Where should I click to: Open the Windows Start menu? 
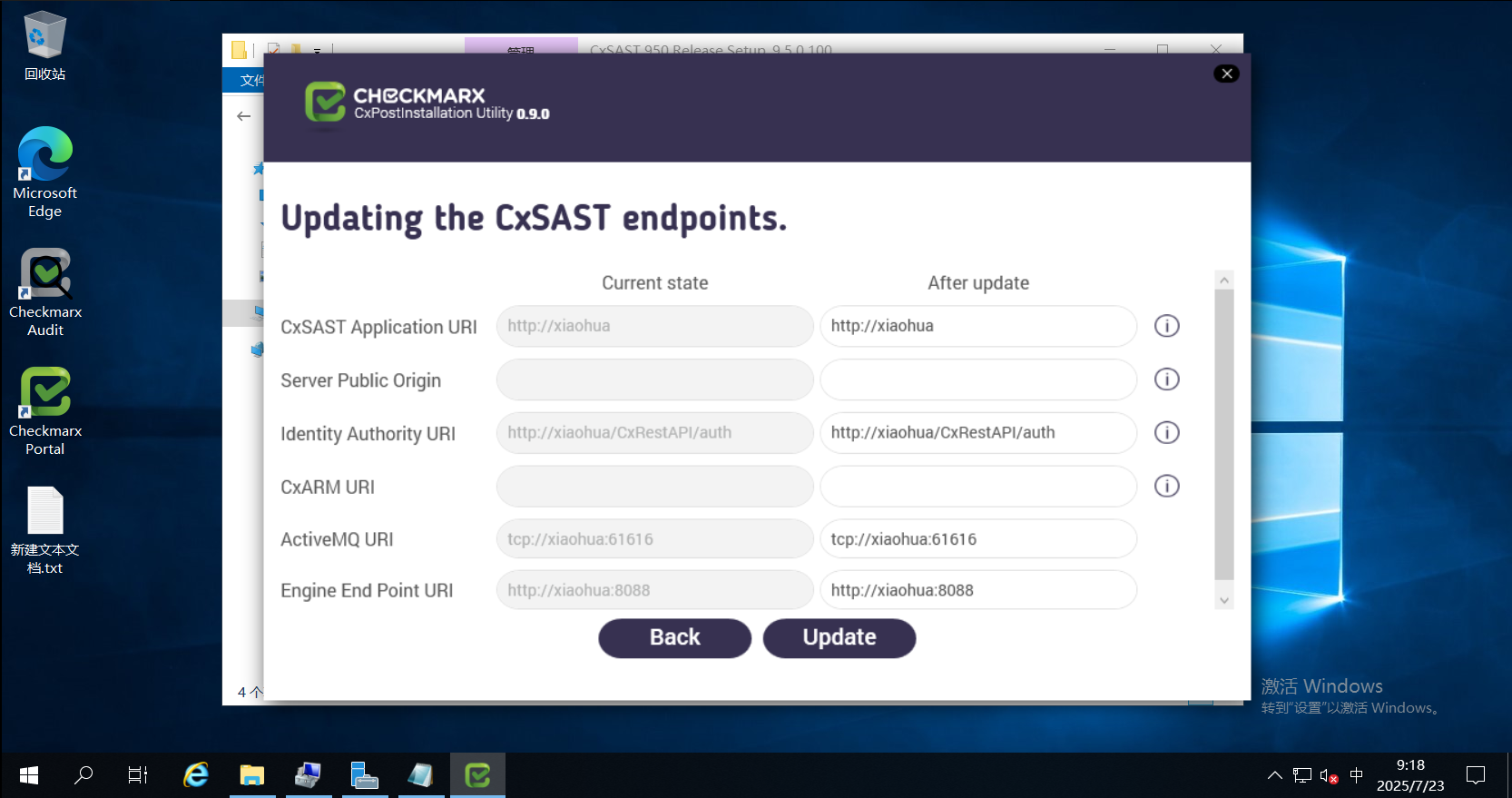coord(28,775)
